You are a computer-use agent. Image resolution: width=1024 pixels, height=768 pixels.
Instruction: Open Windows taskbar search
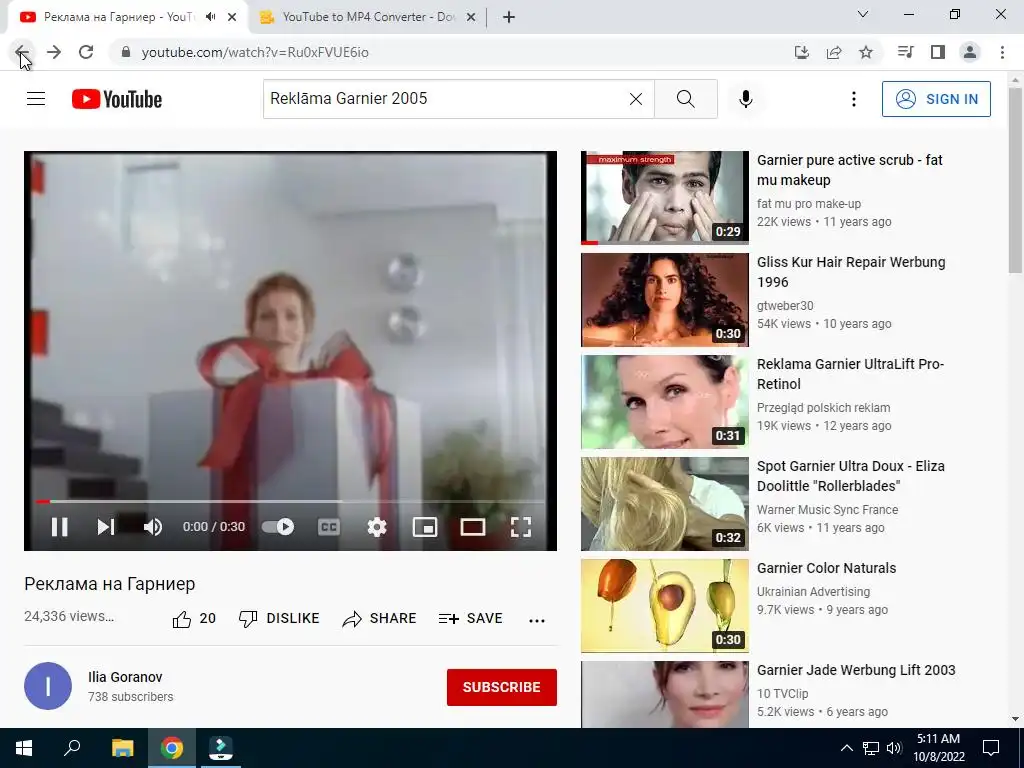pyautogui.click(x=72, y=748)
